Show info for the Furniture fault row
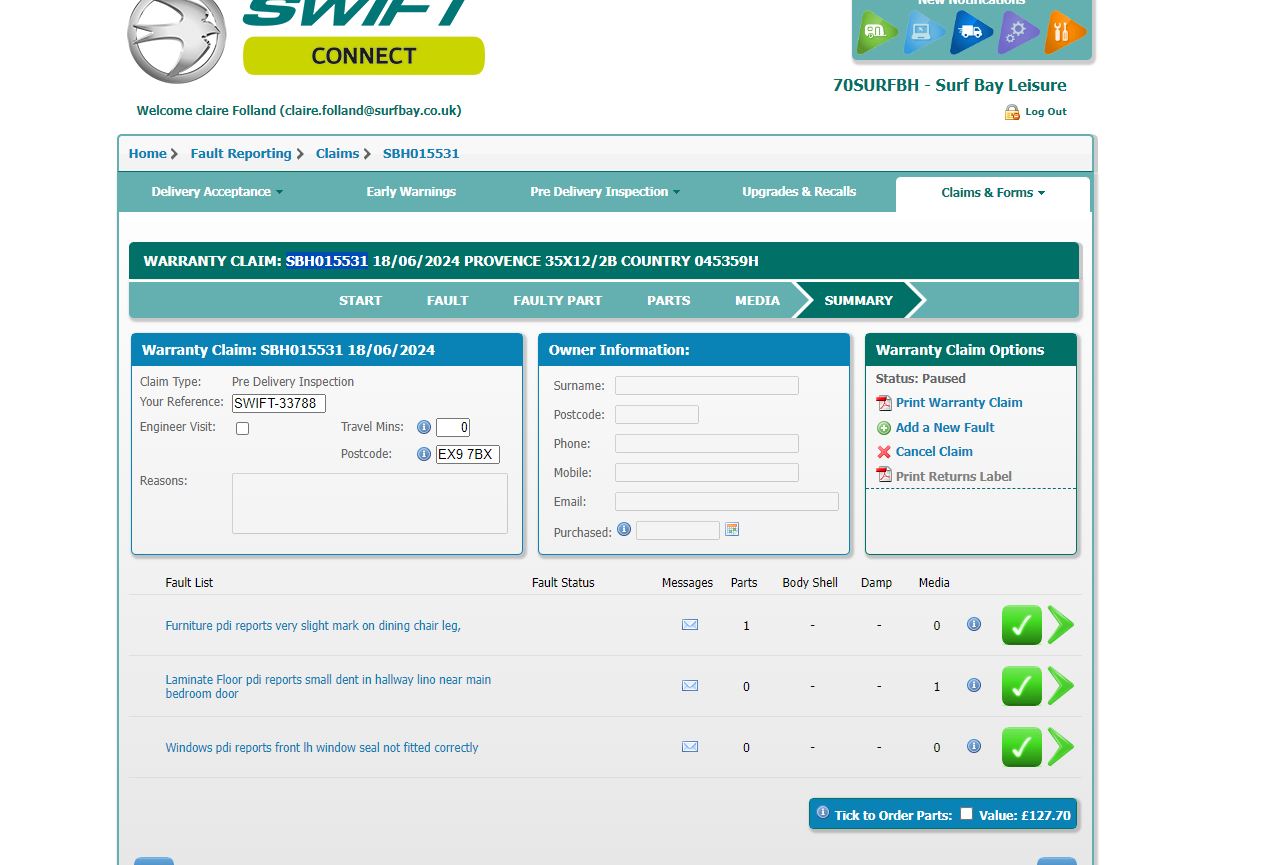 point(974,625)
